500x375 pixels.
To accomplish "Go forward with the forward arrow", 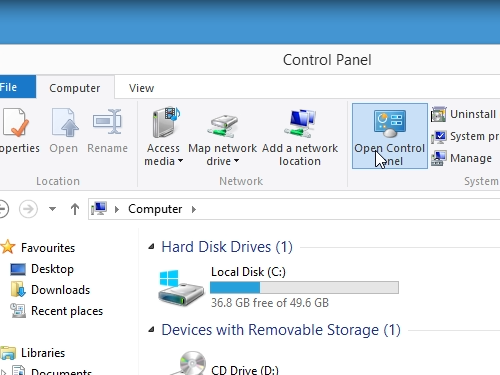I will coord(28,209).
